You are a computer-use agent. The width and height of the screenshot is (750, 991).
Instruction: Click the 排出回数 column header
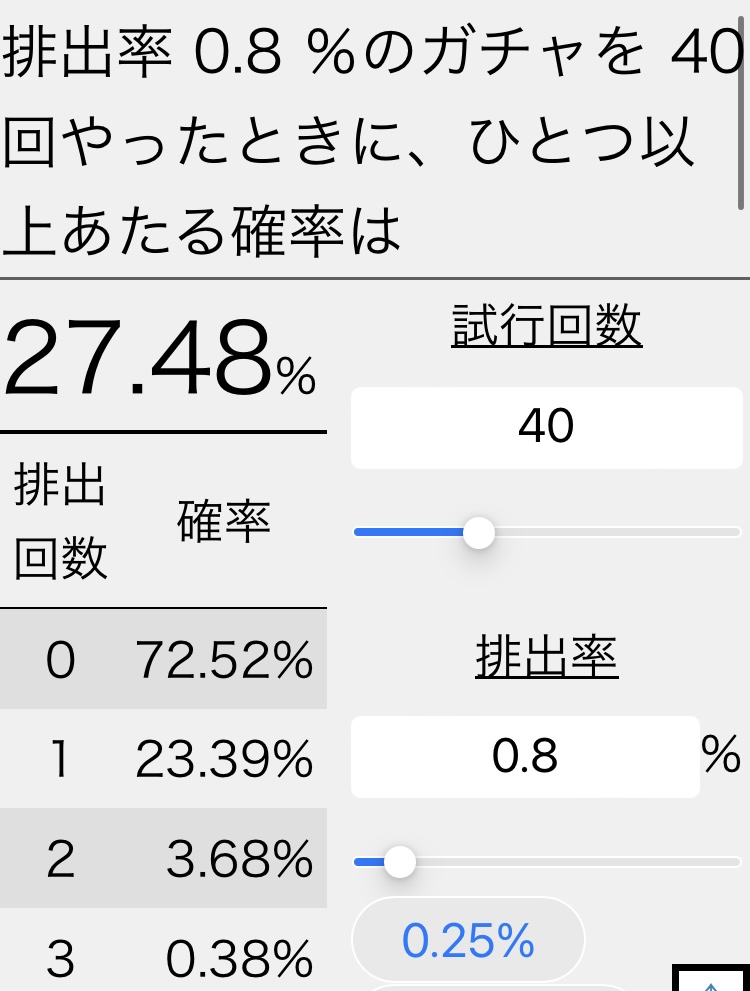(60, 522)
